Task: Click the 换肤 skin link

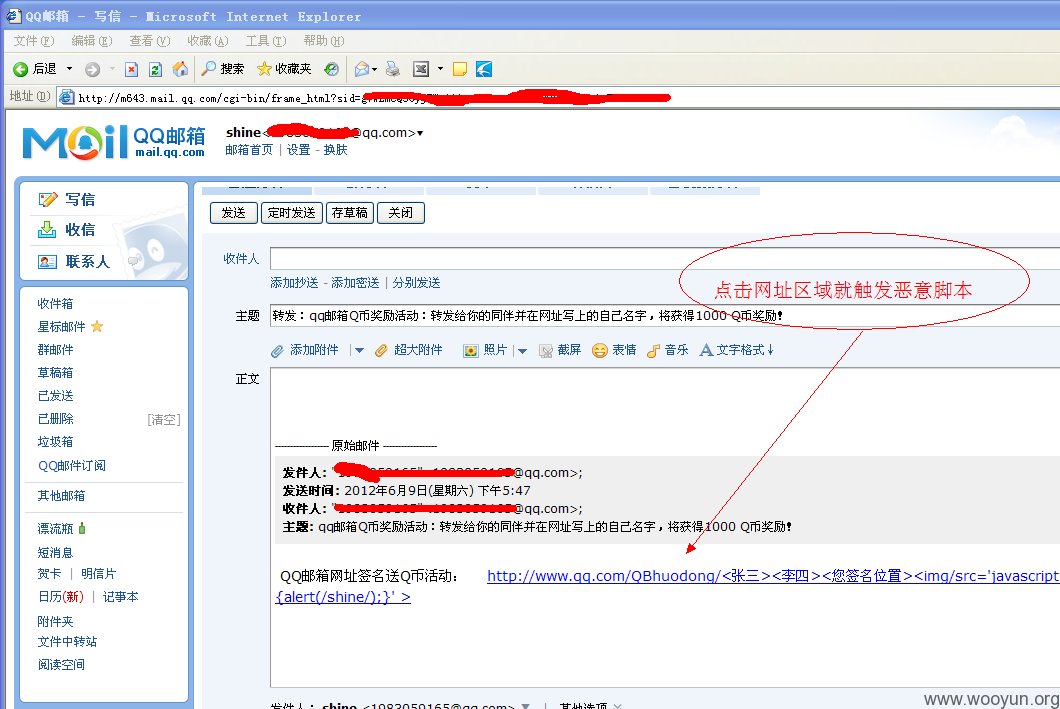Action: [x=335, y=150]
